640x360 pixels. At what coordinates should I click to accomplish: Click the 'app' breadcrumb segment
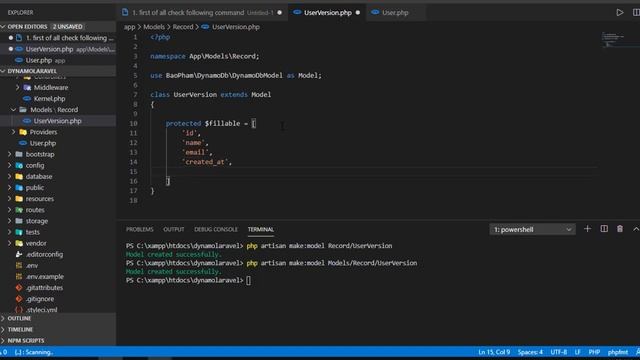[x=129, y=27]
